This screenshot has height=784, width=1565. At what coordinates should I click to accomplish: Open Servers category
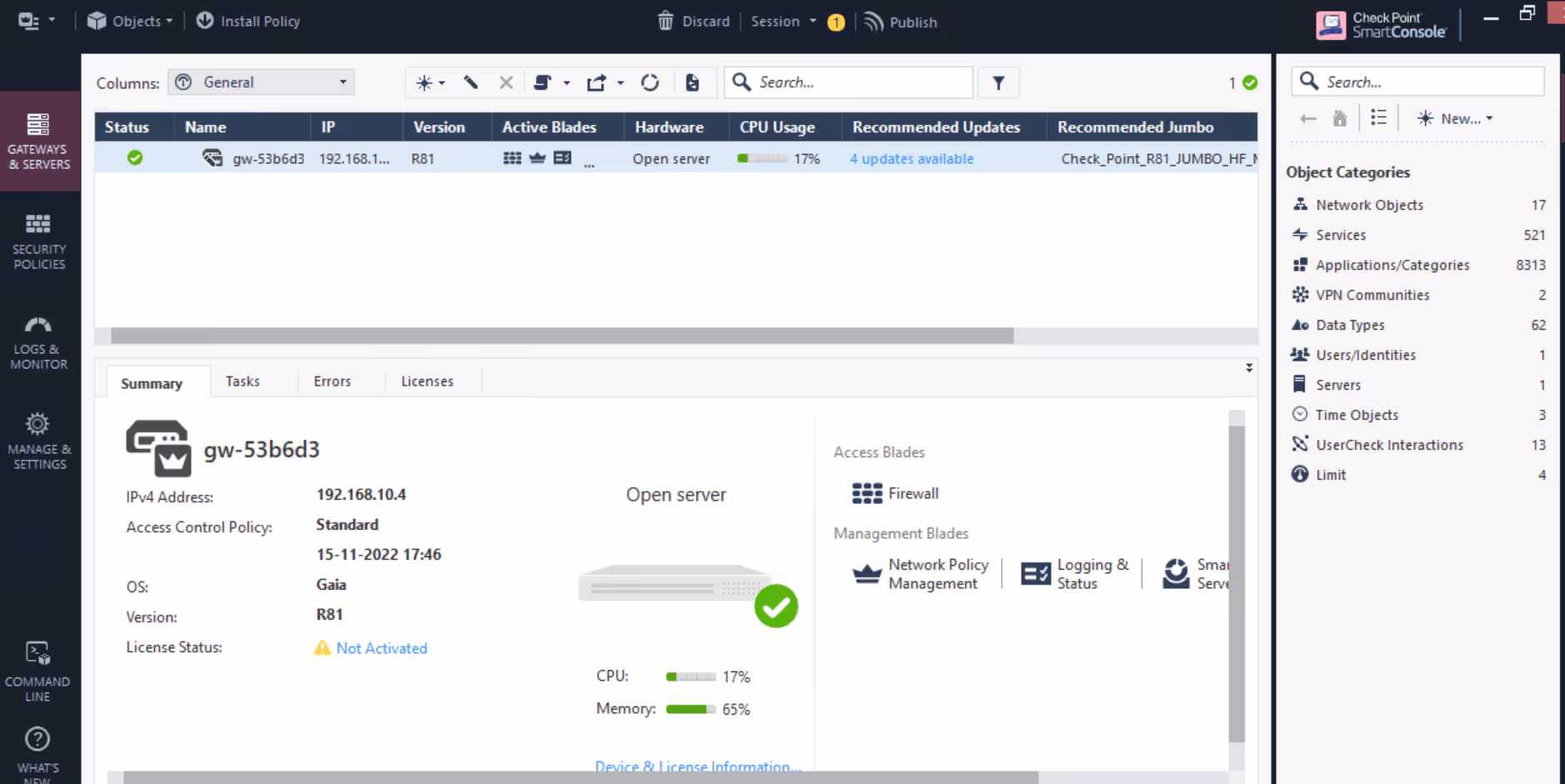coord(1418,385)
